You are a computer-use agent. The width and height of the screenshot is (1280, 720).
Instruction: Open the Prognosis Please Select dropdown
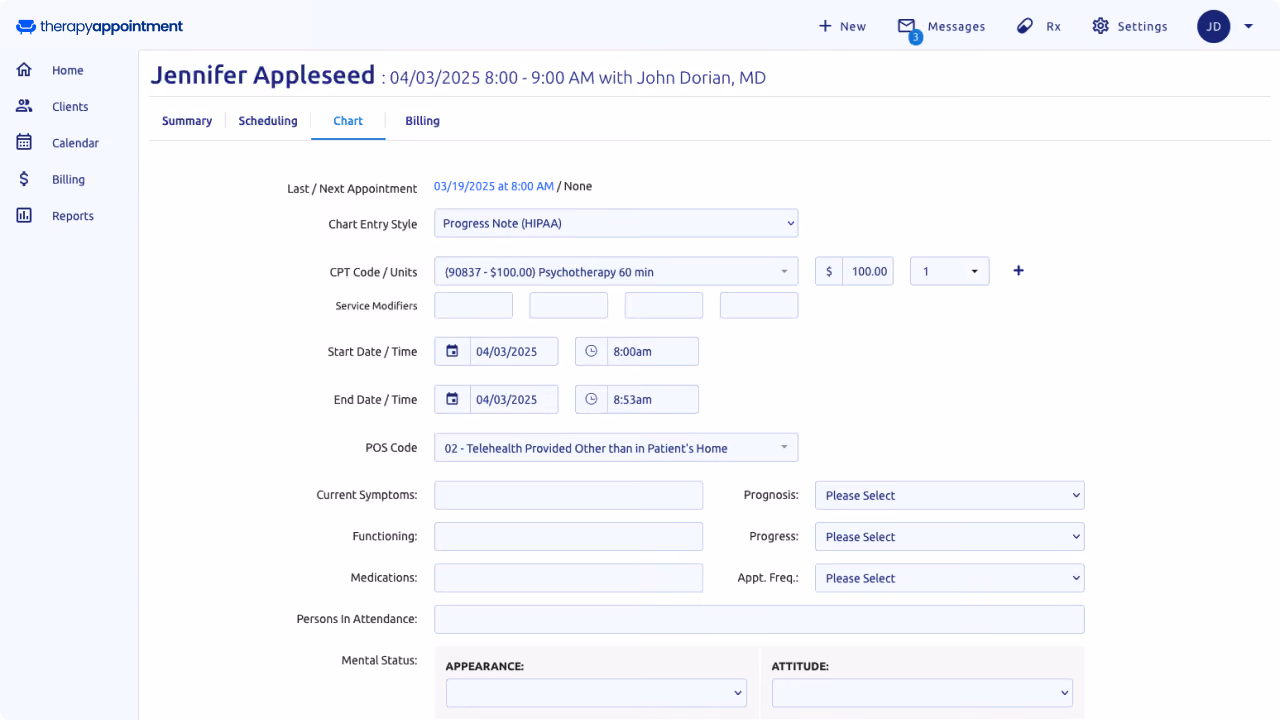pyautogui.click(x=950, y=495)
